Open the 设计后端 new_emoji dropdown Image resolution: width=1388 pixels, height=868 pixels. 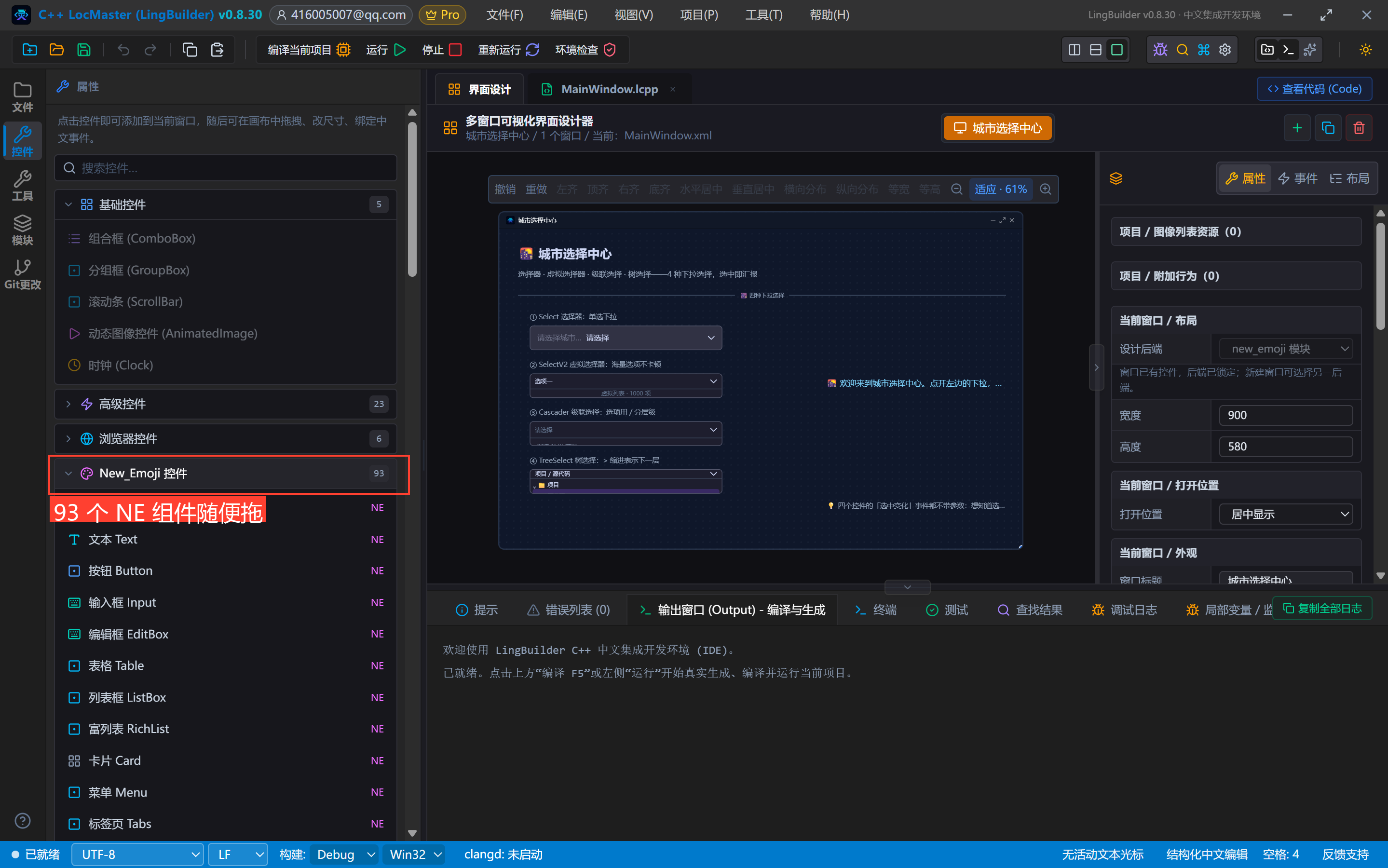(1285, 349)
